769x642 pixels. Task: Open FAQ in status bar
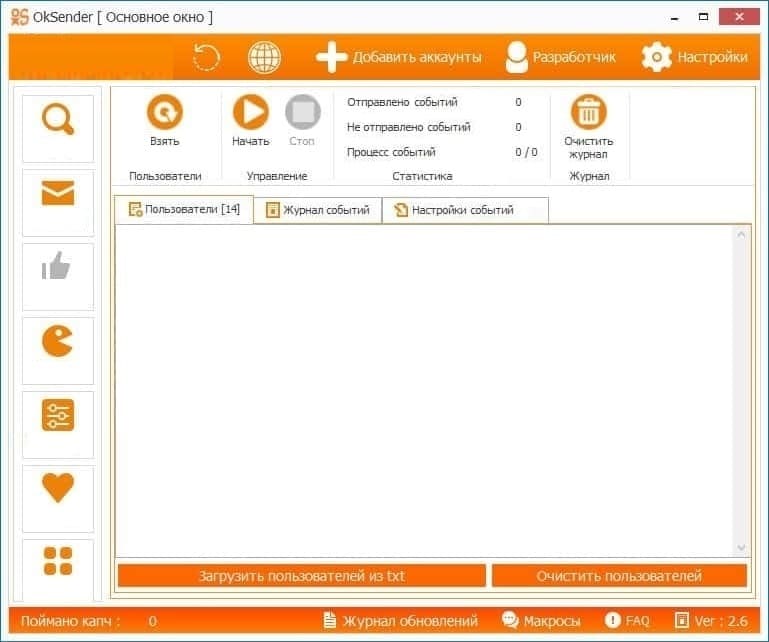[x=627, y=621]
